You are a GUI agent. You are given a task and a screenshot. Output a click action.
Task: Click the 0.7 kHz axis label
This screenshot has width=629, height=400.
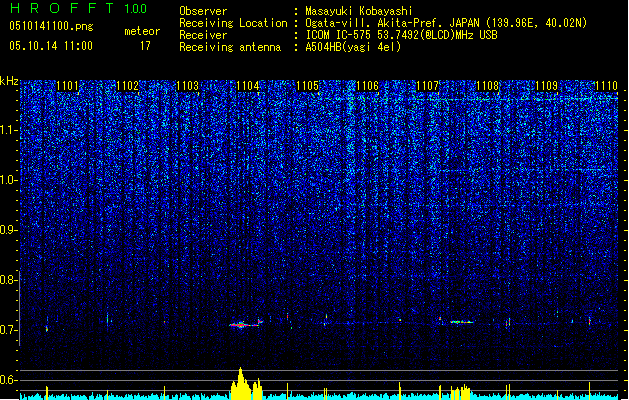(9, 330)
